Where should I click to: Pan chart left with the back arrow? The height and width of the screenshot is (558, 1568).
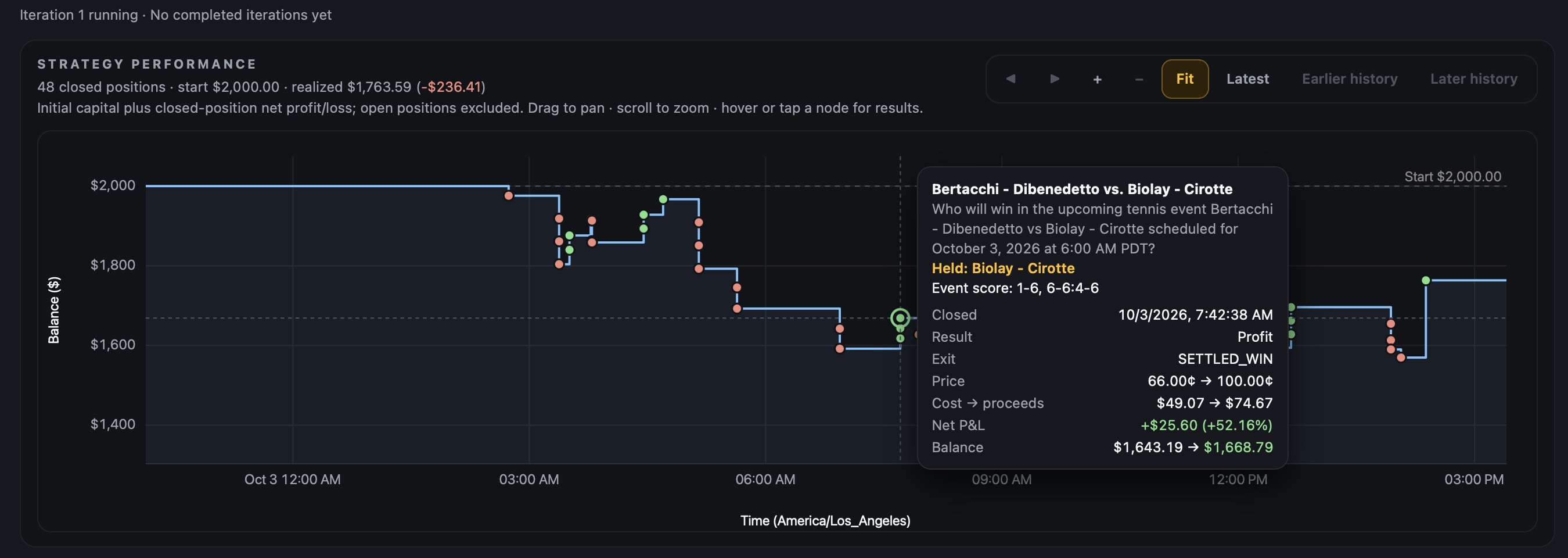click(x=1010, y=79)
